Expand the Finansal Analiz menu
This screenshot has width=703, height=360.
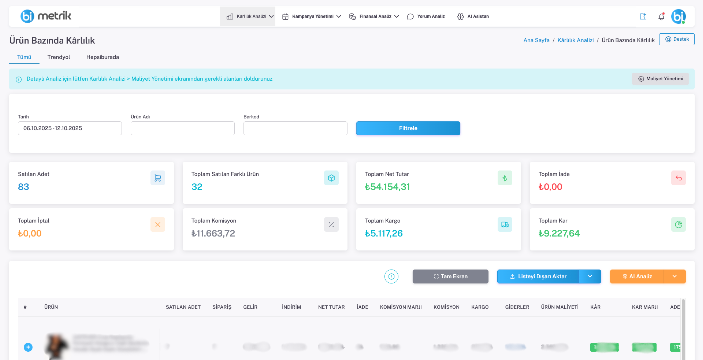click(373, 16)
